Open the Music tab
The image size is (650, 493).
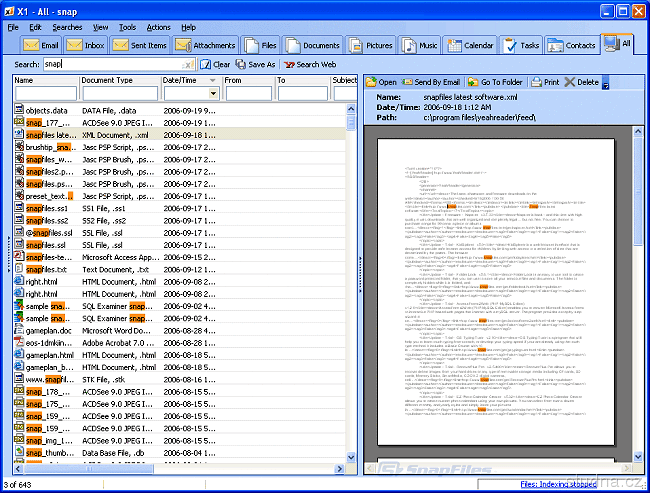point(421,45)
